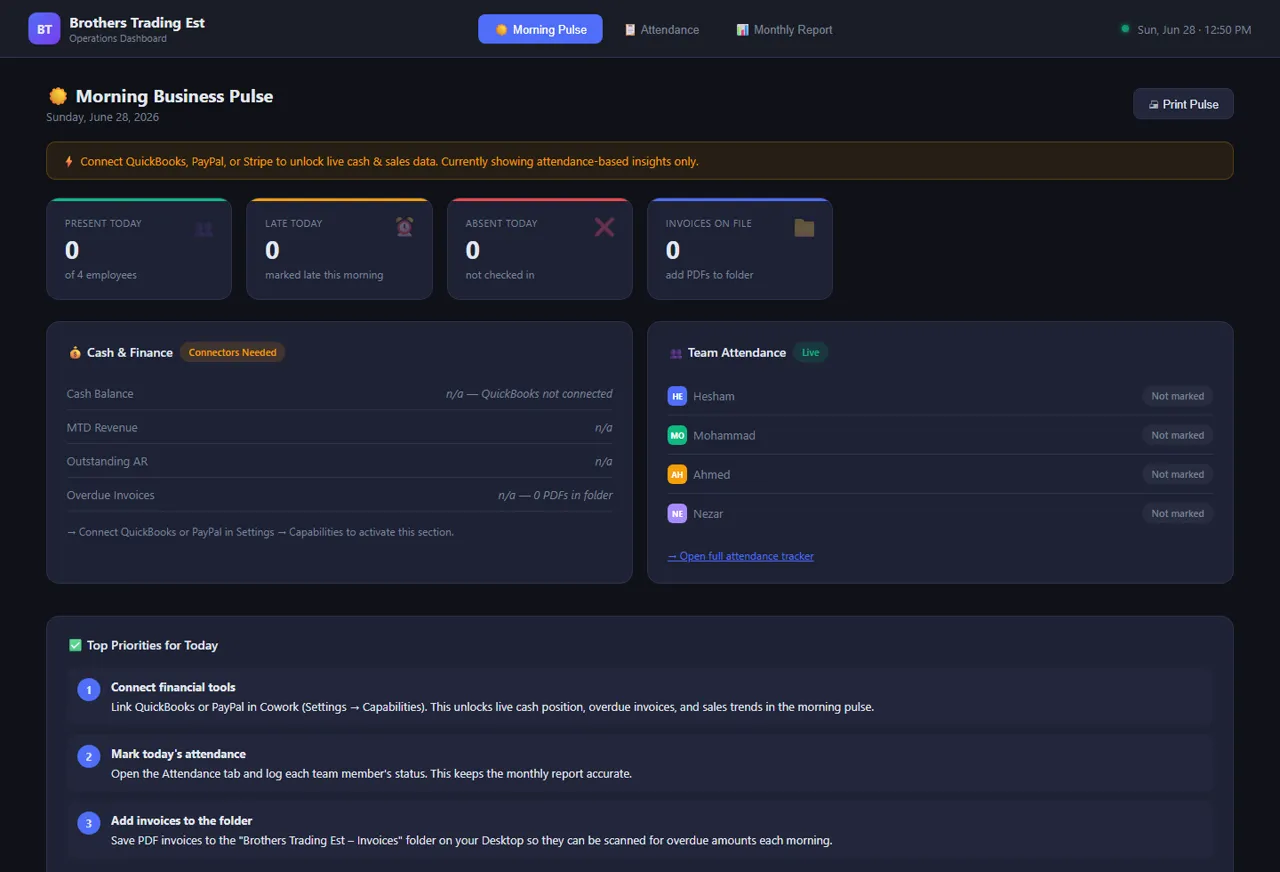The width and height of the screenshot is (1280, 872).
Task: Click the MO avatar for Mohammad
Action: (677, 435)
